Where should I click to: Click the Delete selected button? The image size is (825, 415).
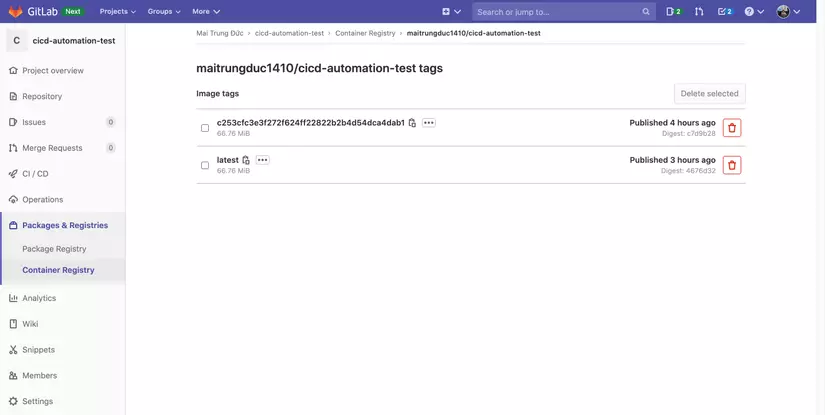(710, 94)
